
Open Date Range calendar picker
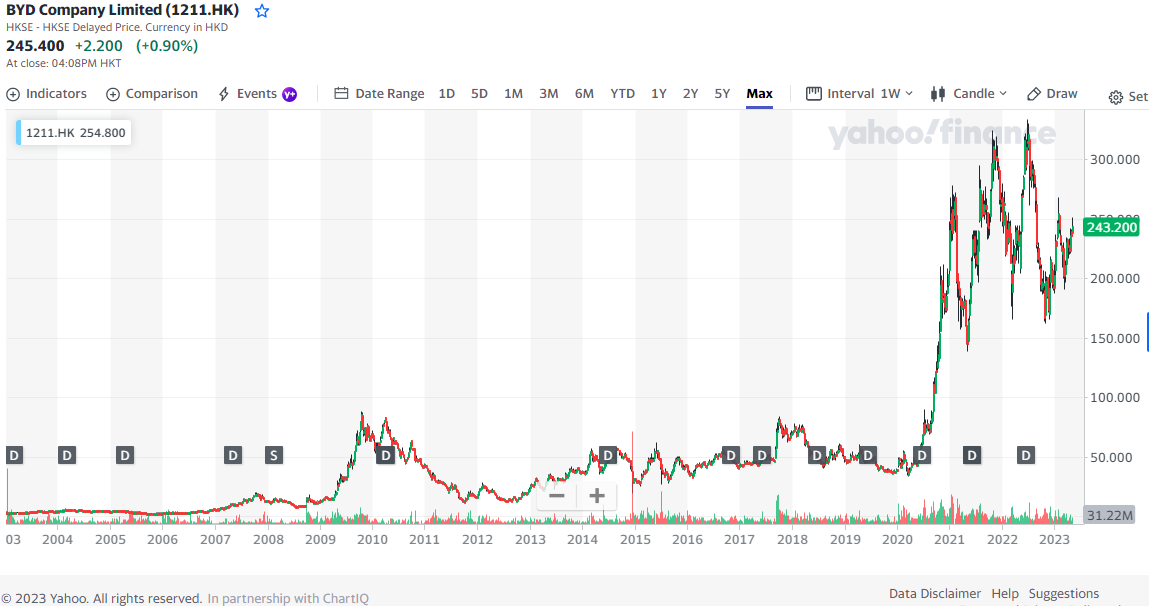pyautogui.click(x=379, y=94)
